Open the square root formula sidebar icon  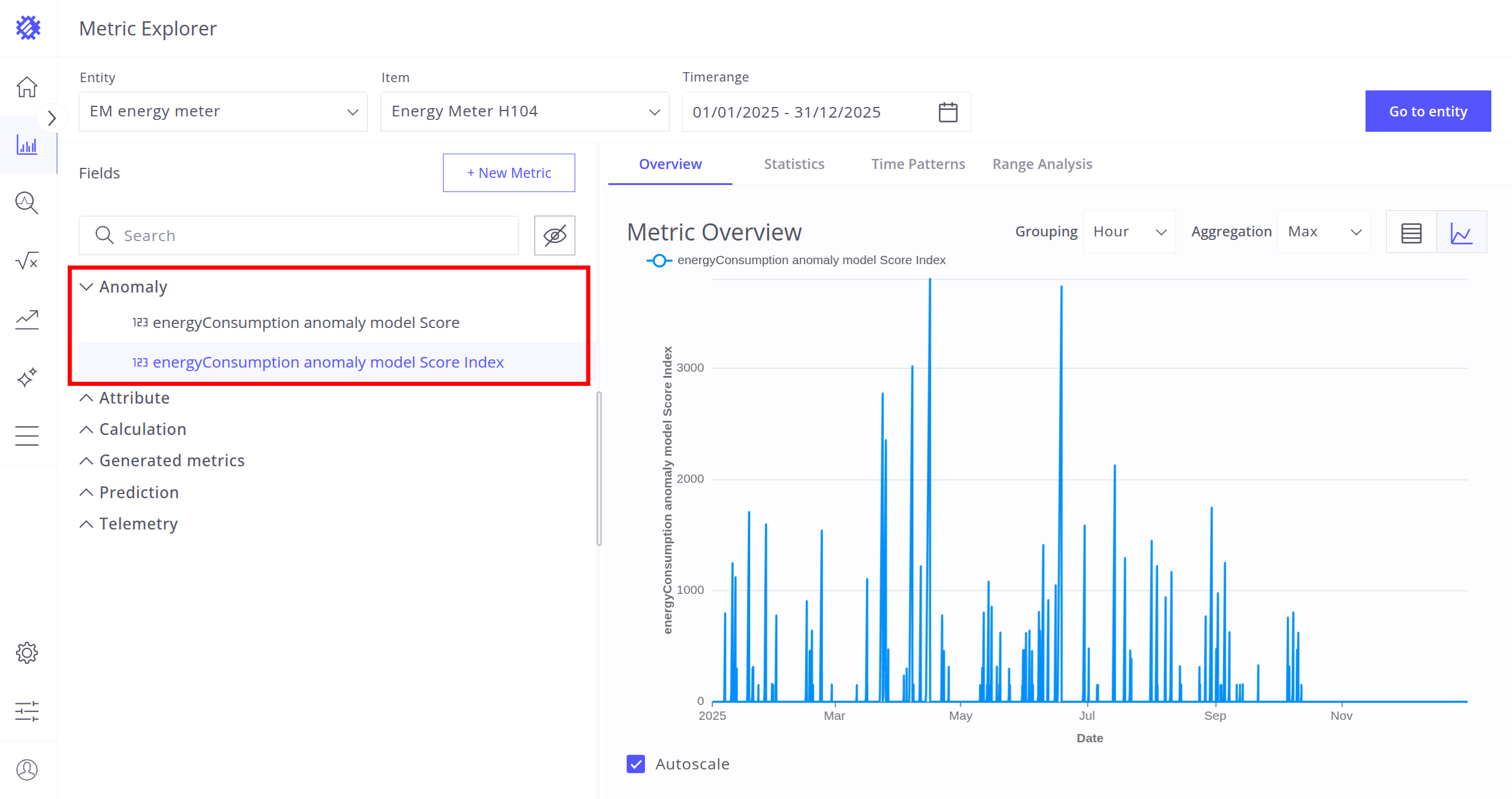click(27, 261)
